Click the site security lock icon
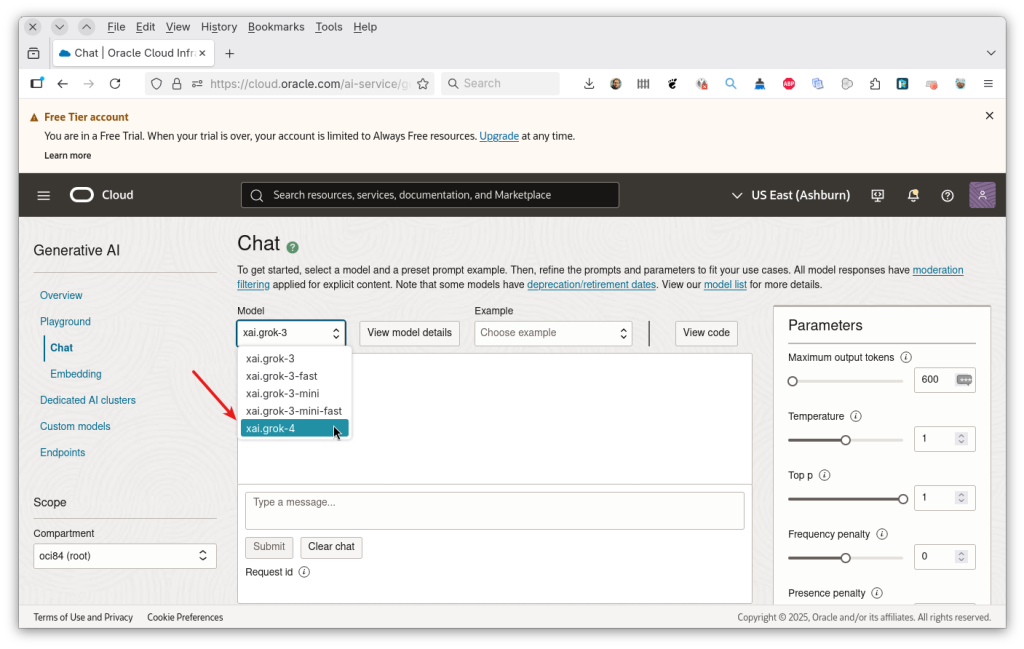 tap(176, 84)
